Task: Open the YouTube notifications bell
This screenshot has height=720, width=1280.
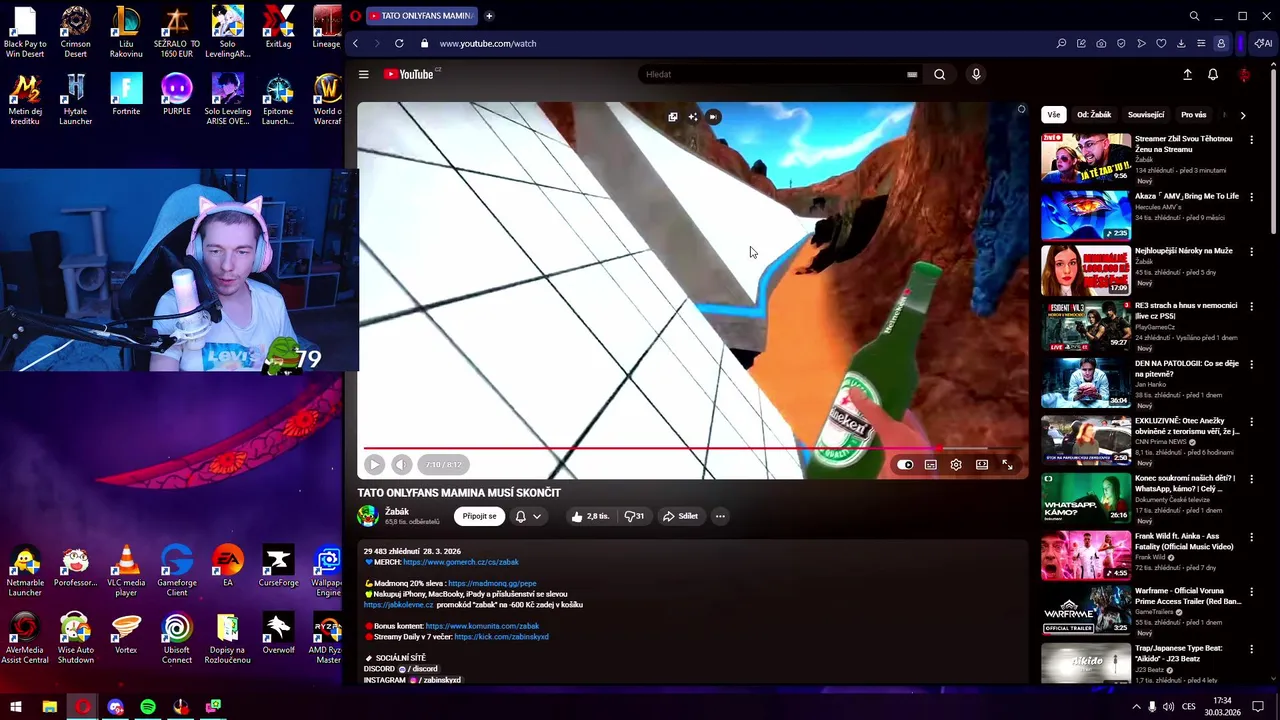Action: 1213,74
